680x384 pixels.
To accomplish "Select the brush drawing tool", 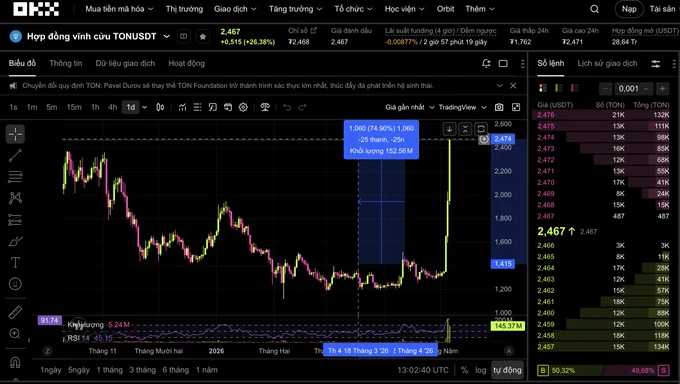I will tap(15, 241).
